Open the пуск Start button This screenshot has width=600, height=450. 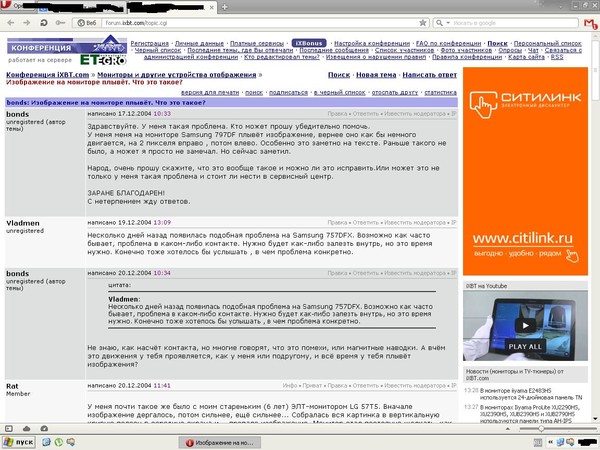[x=18, y=442]
